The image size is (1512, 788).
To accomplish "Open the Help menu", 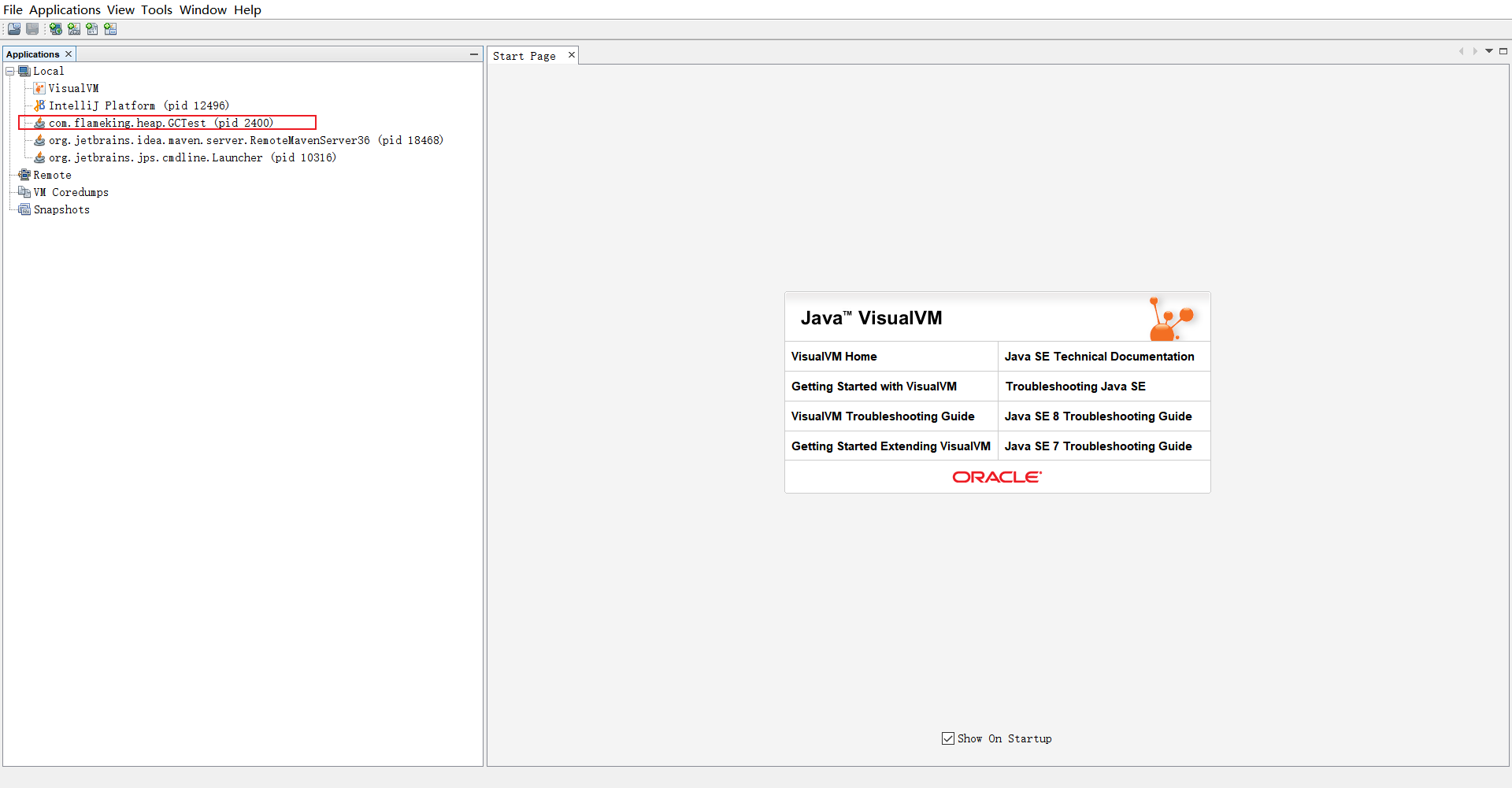I will [247, 9].
